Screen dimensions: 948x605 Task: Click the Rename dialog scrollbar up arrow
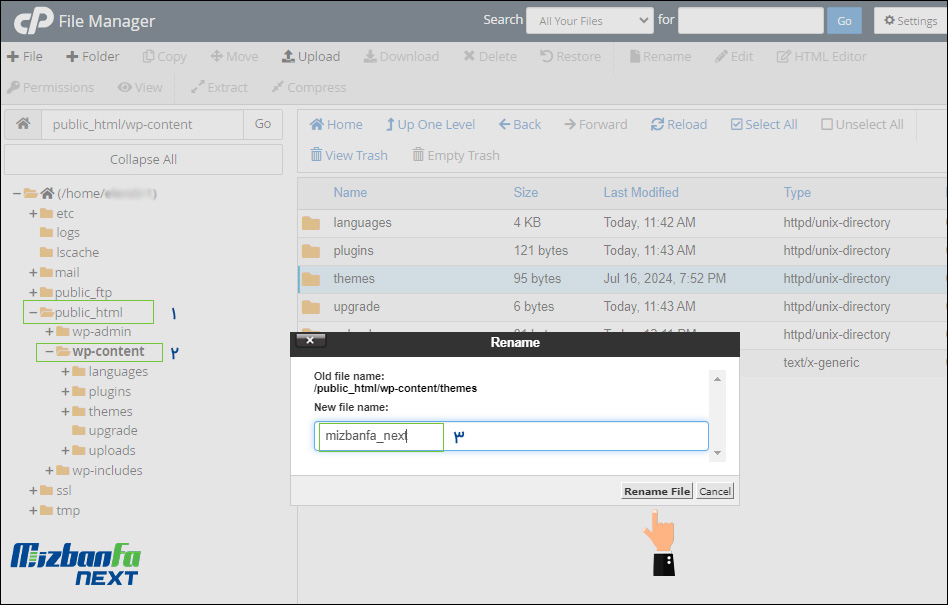717,379
